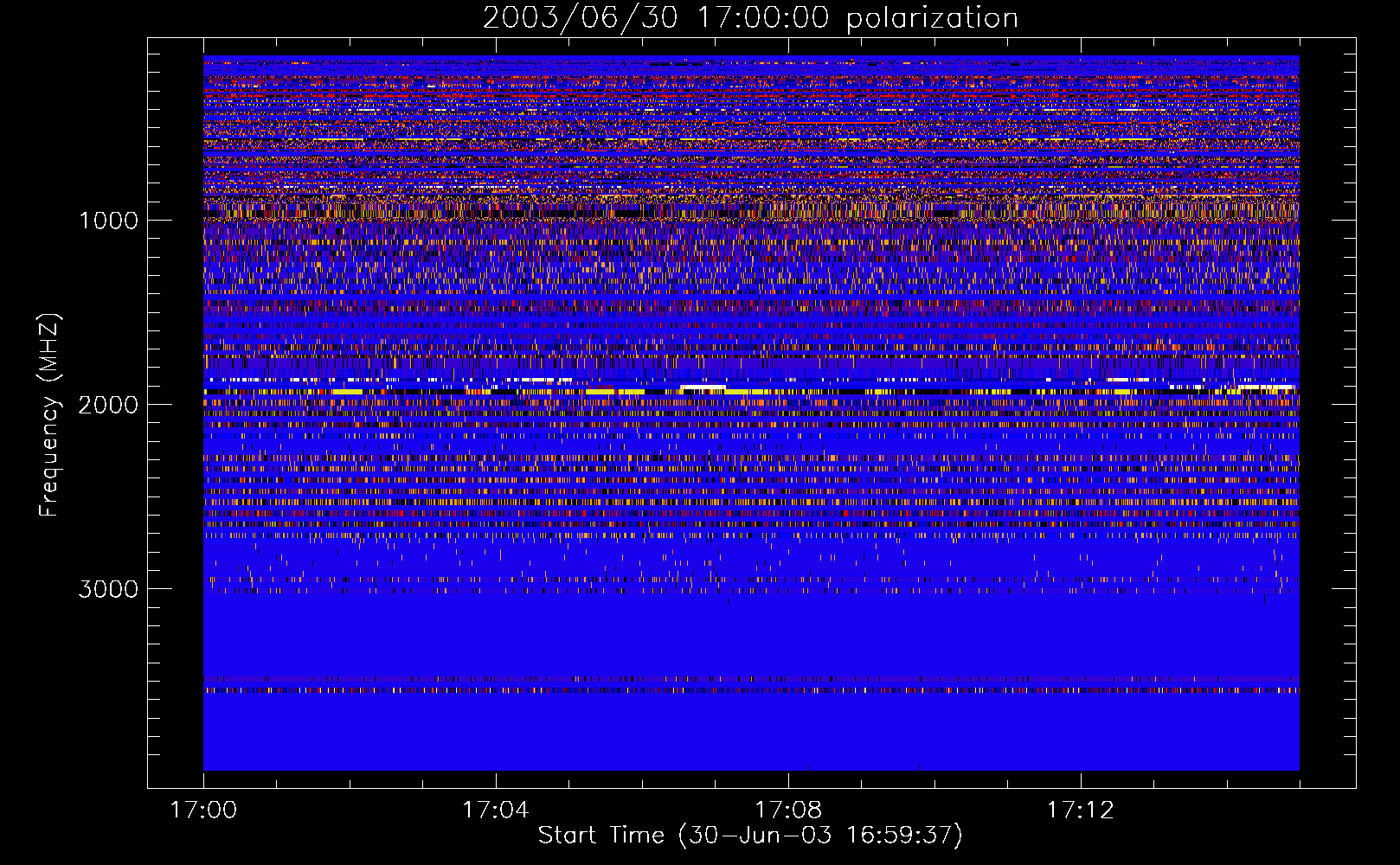
Task: Click the 17:08 time tick label
Action: pyautogui.click(x=788, y=811)
